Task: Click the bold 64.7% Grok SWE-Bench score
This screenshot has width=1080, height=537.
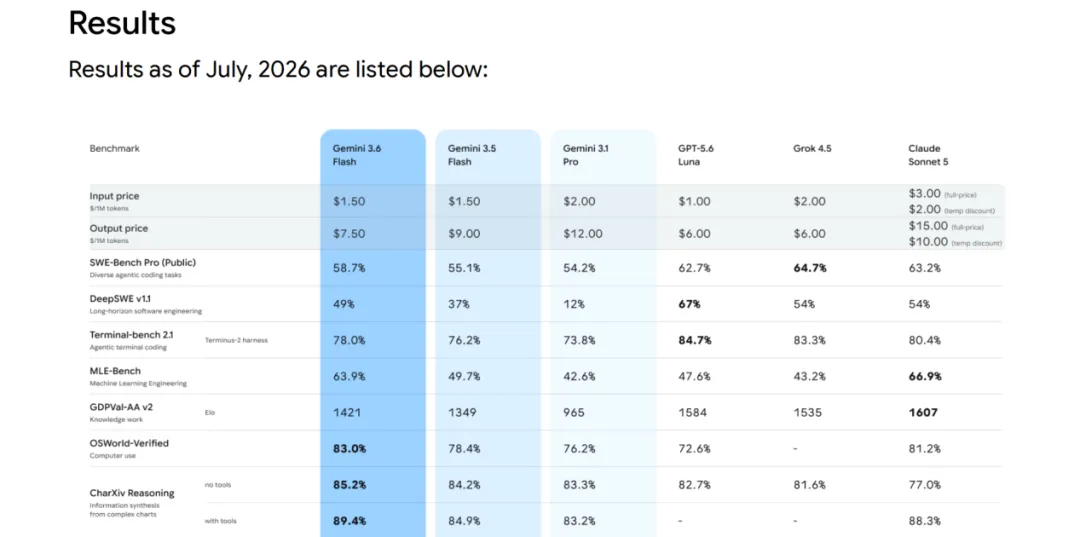Action: tap(809, 268)
